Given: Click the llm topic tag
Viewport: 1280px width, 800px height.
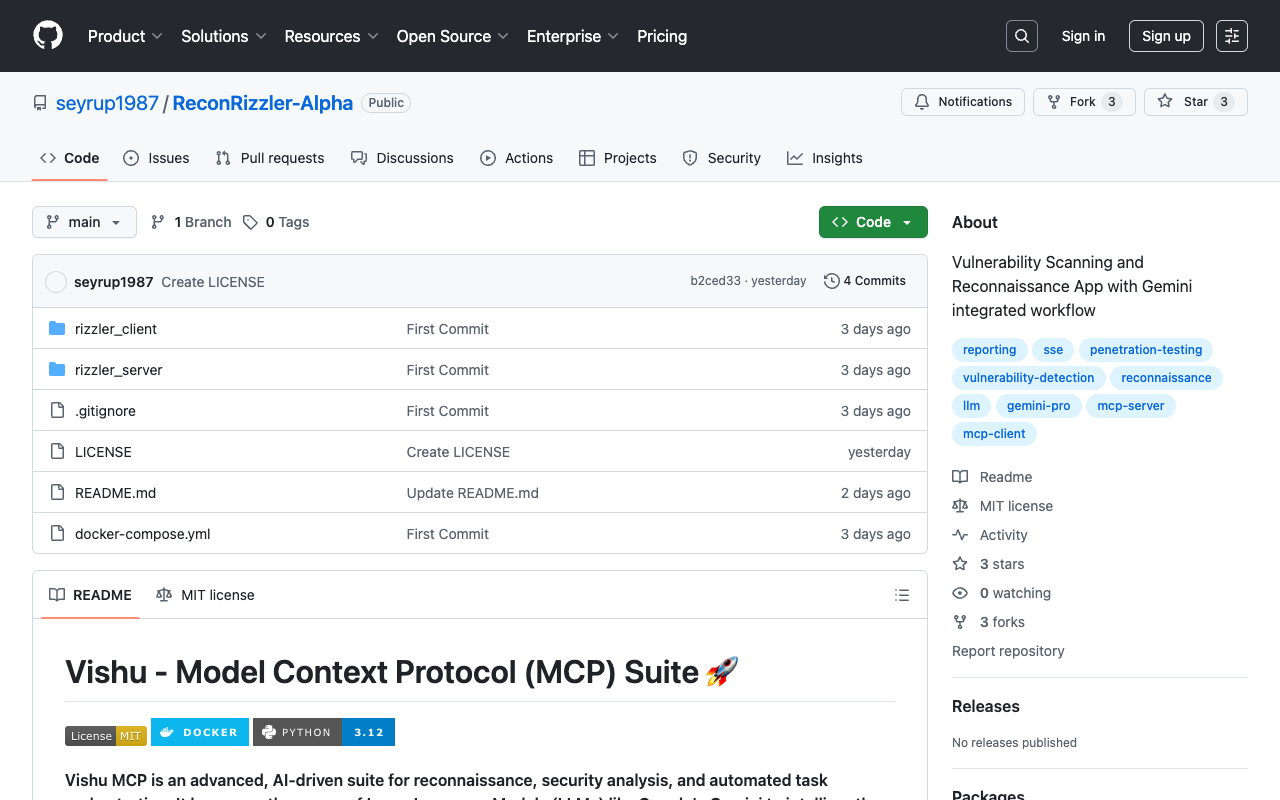Looking at the screenshot, I should (971, 406).
